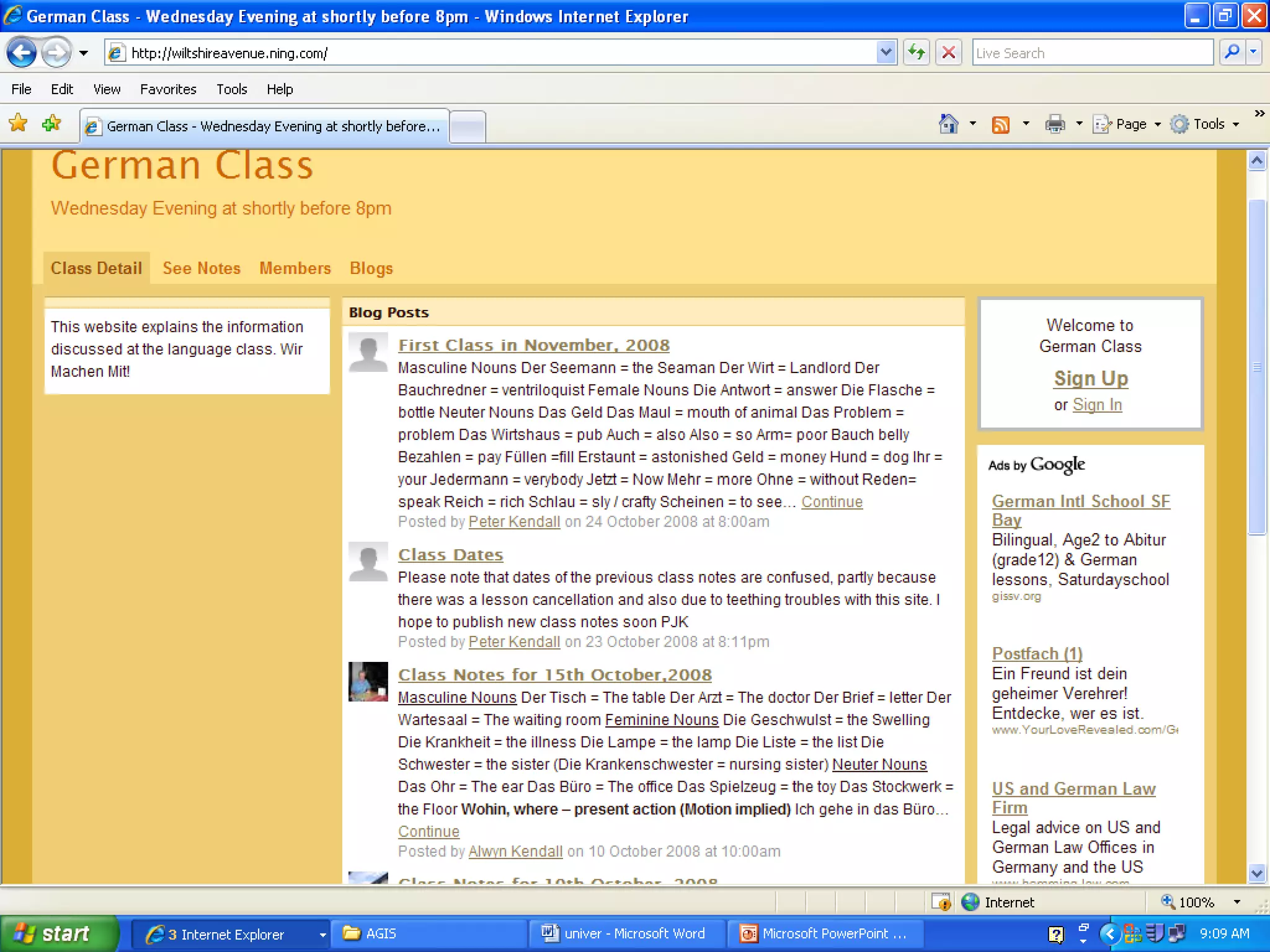Click the page scroll down arrow

click(x=1256, y=873)
